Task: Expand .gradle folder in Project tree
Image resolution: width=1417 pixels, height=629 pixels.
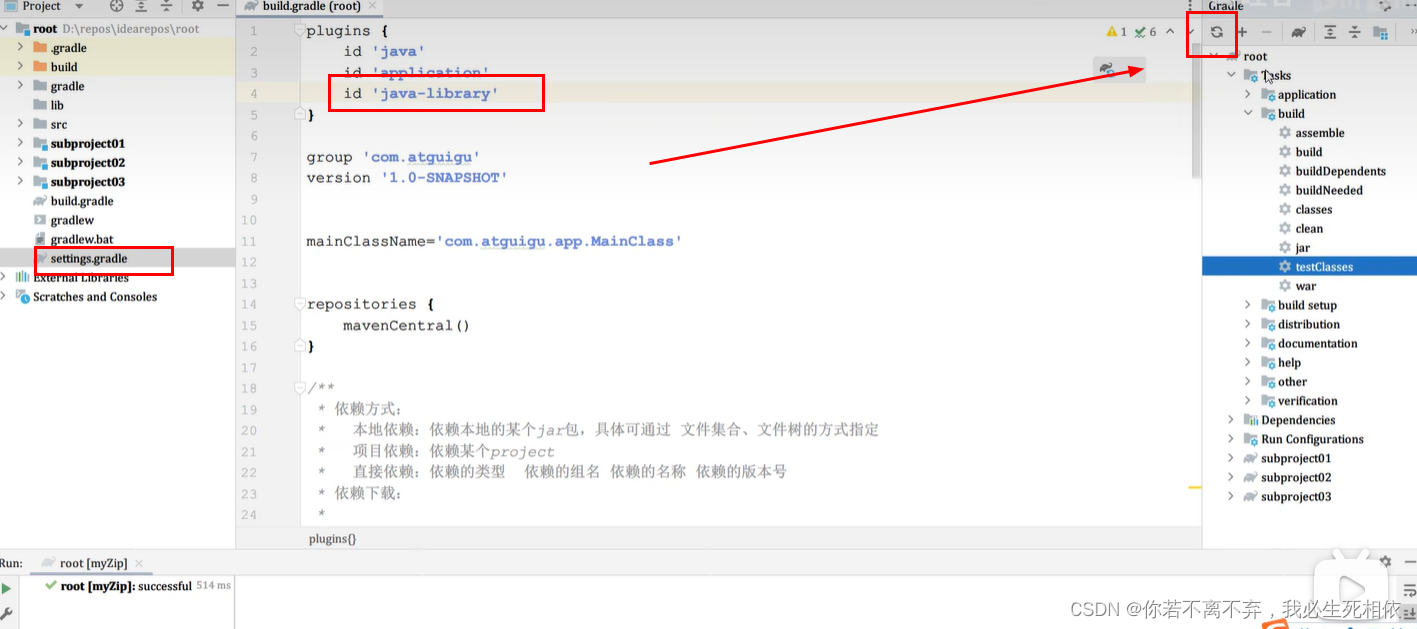Action: (21, 47)
